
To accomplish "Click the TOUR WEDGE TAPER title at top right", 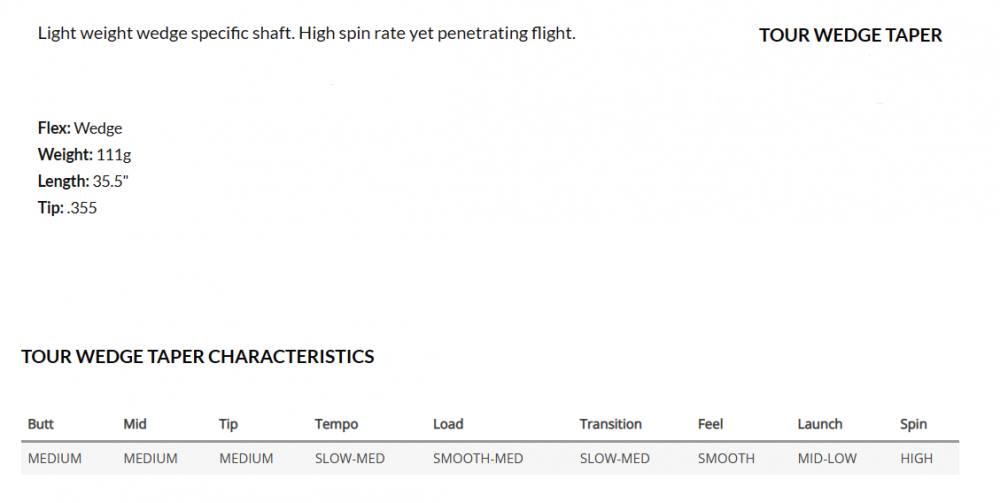I will pos(850,35).
